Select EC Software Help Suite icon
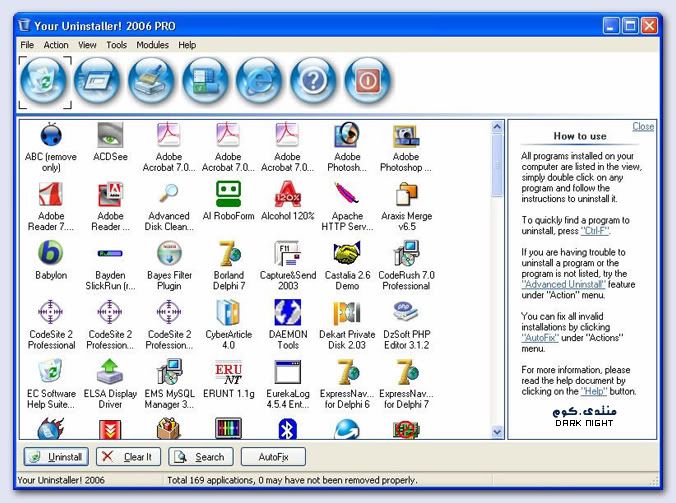Screen dimensions: 676x503 (x=50, y=372)
